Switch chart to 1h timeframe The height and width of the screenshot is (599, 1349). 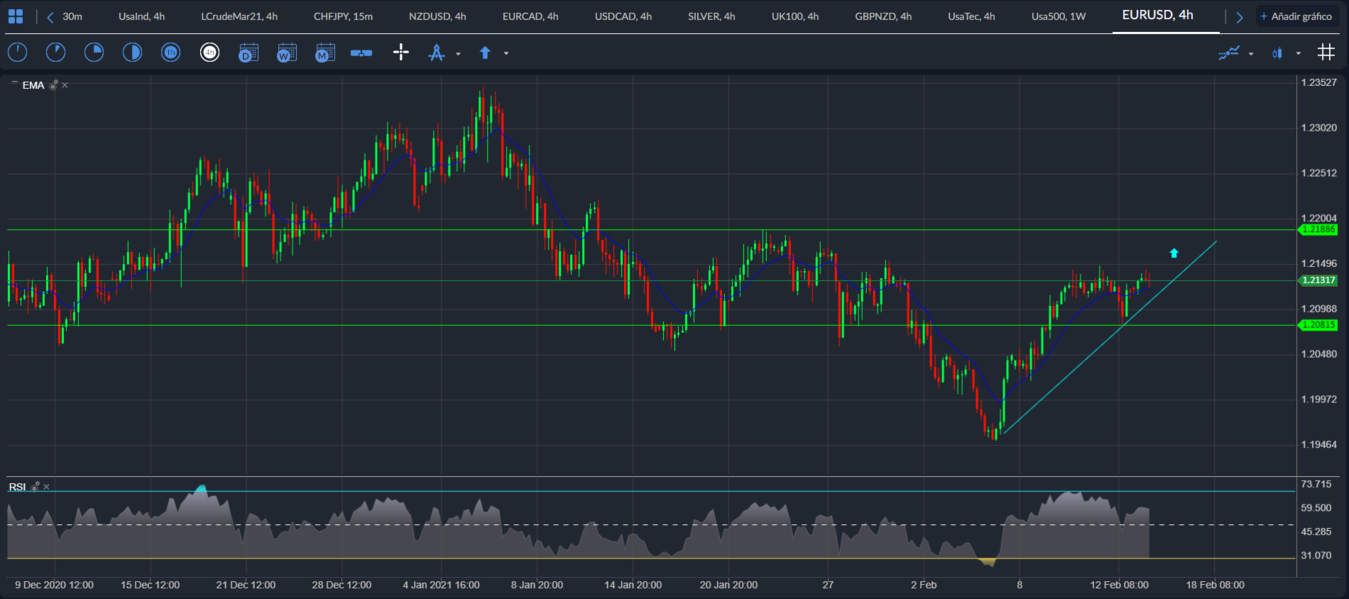pyautogui.click(x=171, y=52)
